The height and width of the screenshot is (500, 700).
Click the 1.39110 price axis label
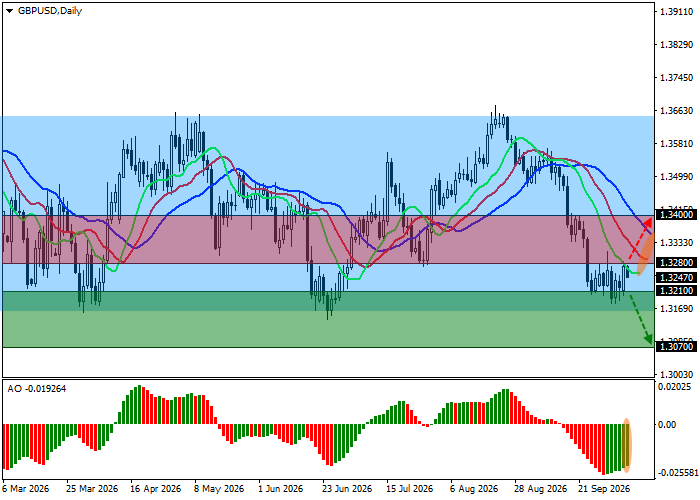click(x=676, y=12)
